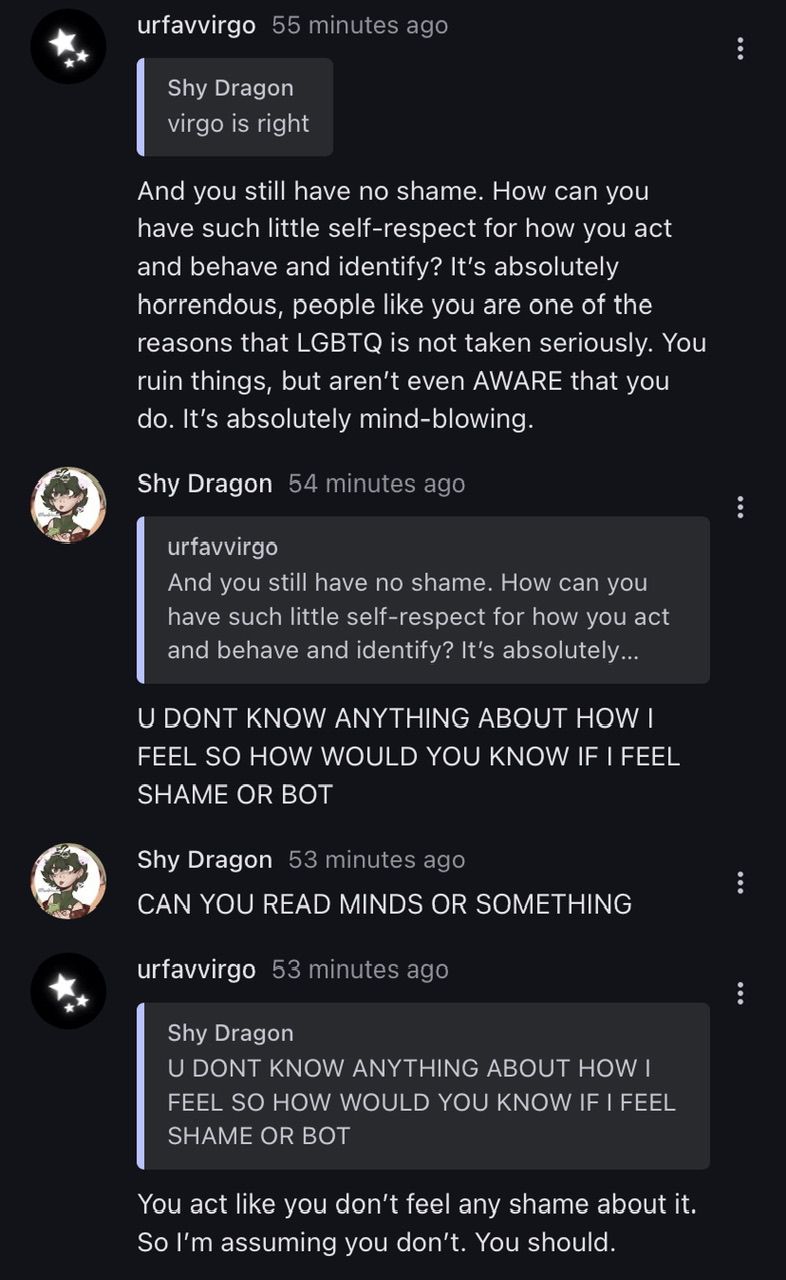Open the Shy Dragon username at 54 minutes ago

tap(204, 484)
